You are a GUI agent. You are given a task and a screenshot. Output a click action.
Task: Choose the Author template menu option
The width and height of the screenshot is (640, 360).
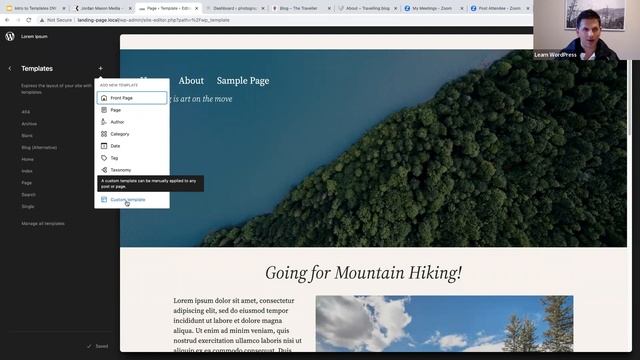(x=132, y=122)
